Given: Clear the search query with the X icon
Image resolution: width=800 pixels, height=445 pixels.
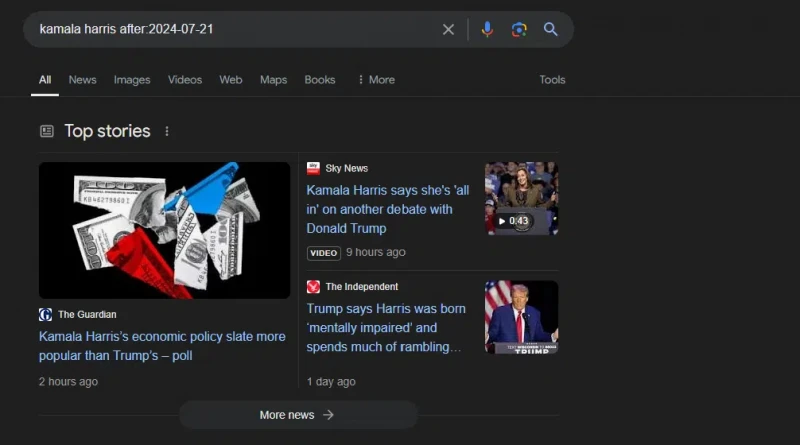Looking at the screenshot, I should tap(448, 30).
